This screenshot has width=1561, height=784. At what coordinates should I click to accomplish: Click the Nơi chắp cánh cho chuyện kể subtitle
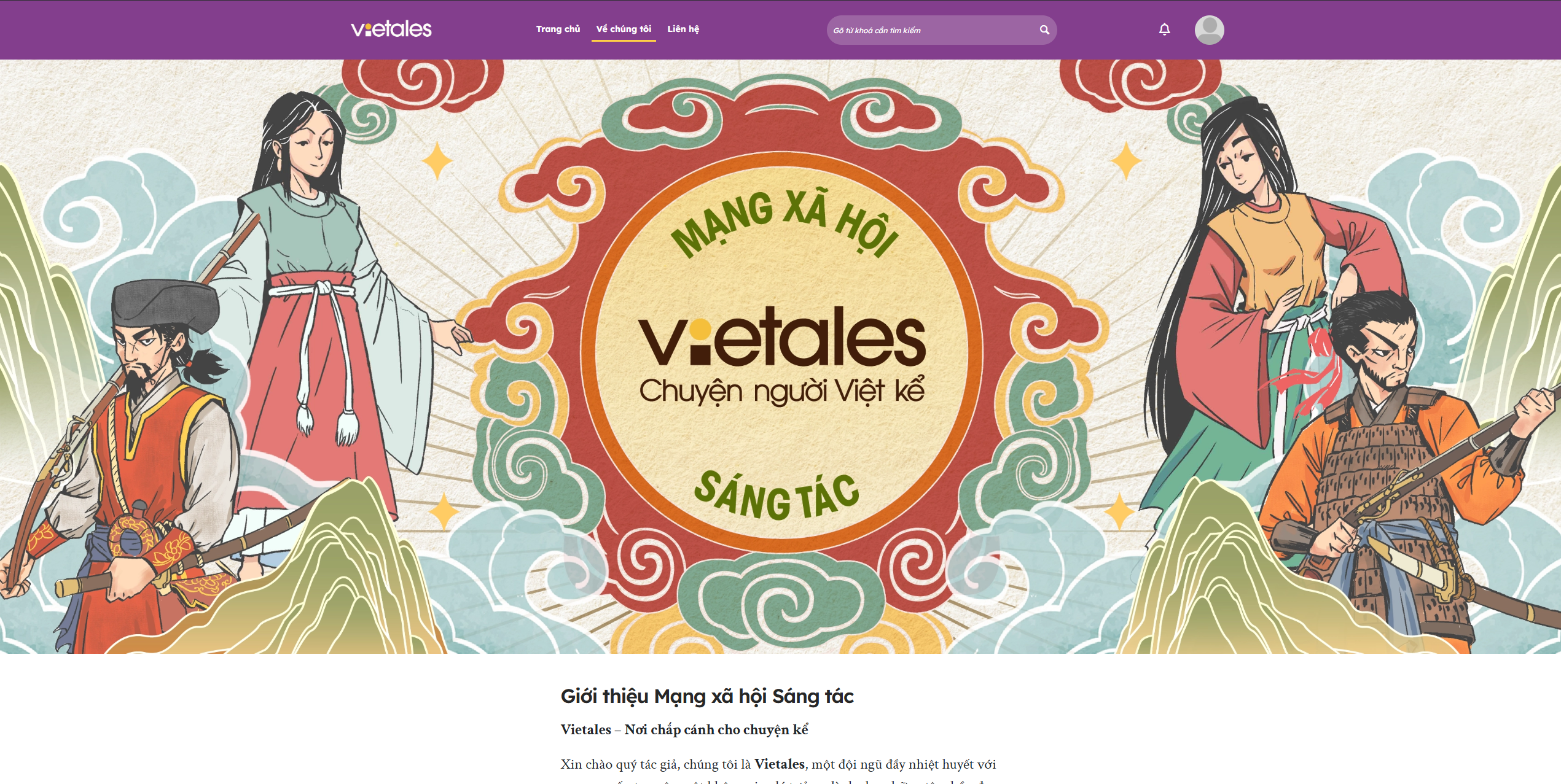716,729
